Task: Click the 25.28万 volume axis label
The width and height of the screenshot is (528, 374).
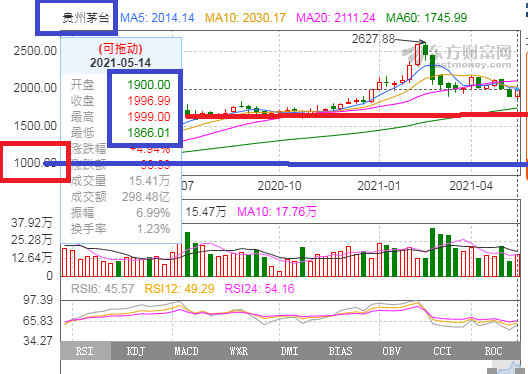Action: [32, 240]
